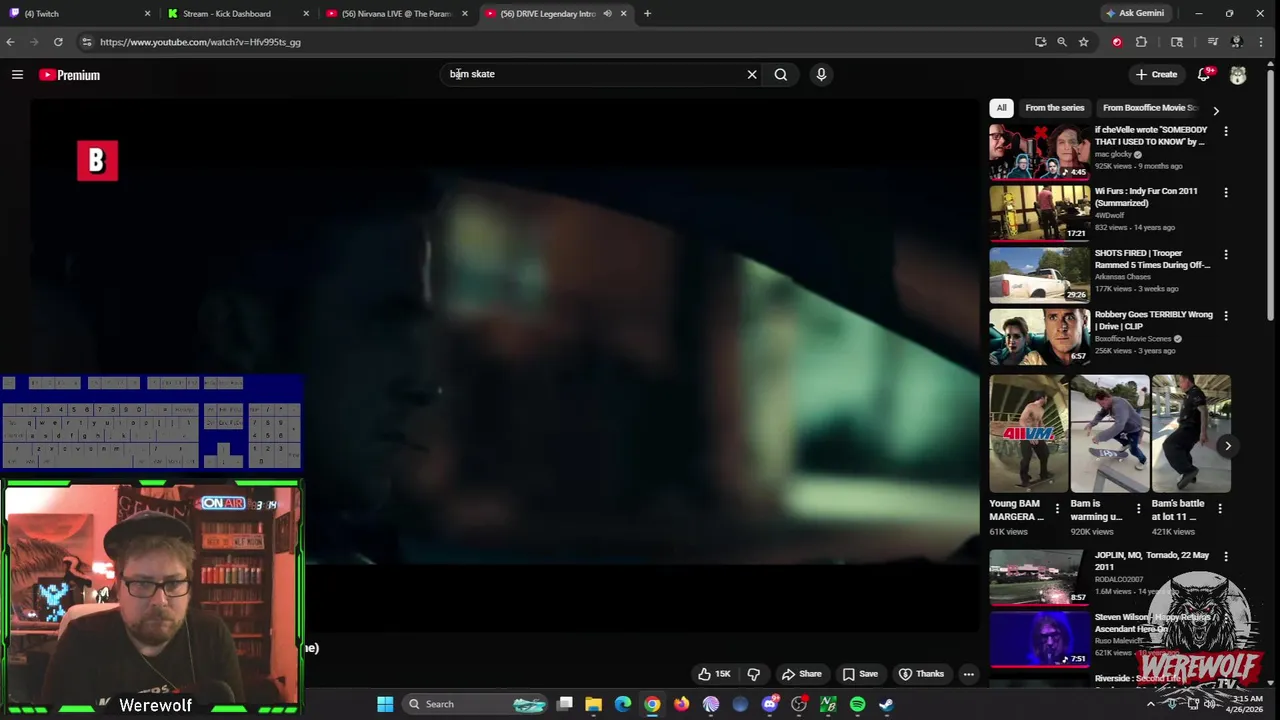This screenshot has width=1280, height=720.
Task: Open Chrome media controls icon
Action: pos(1212,42)
